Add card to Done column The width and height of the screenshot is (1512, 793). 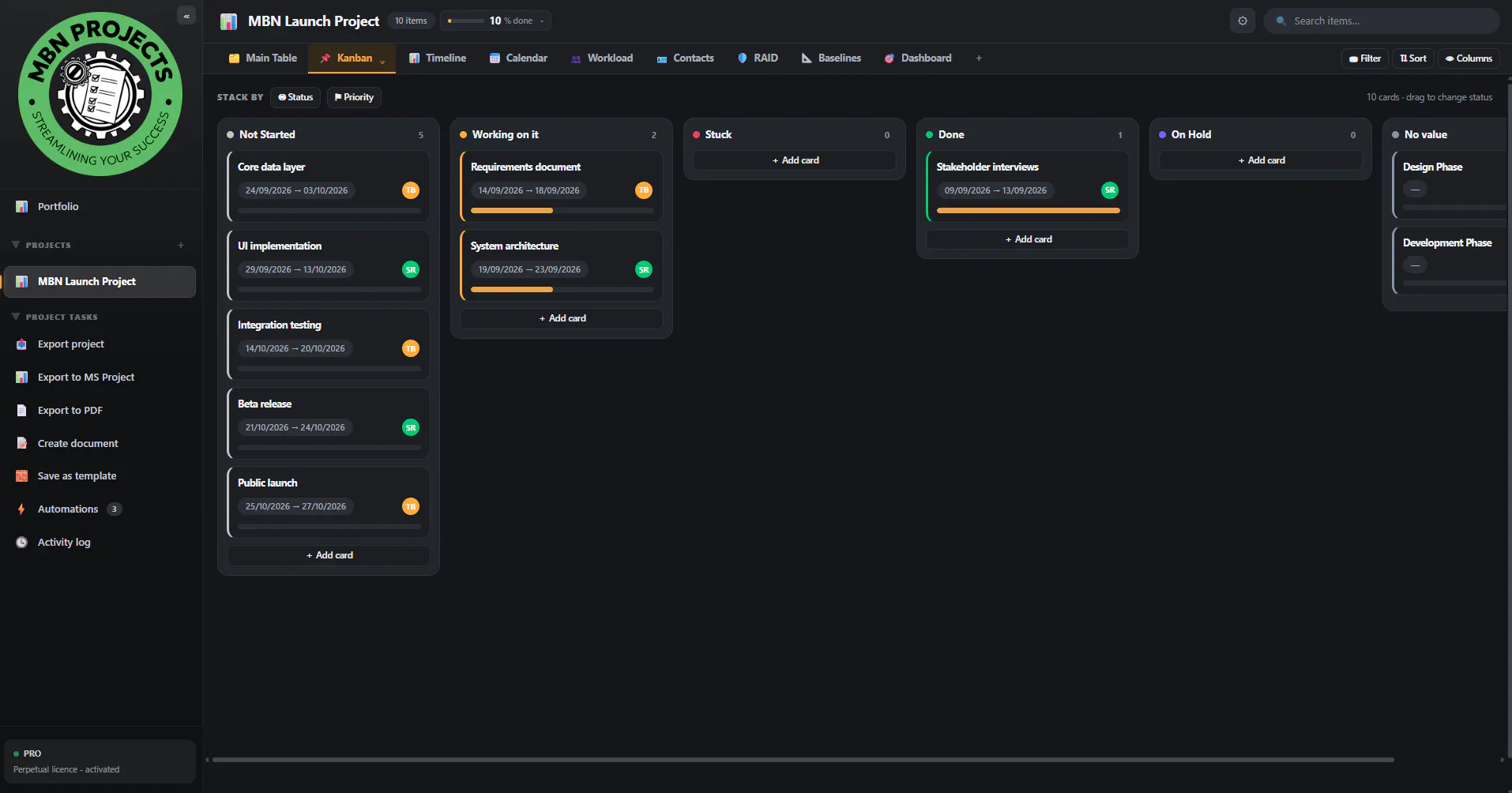click(x=1028, y=239)
